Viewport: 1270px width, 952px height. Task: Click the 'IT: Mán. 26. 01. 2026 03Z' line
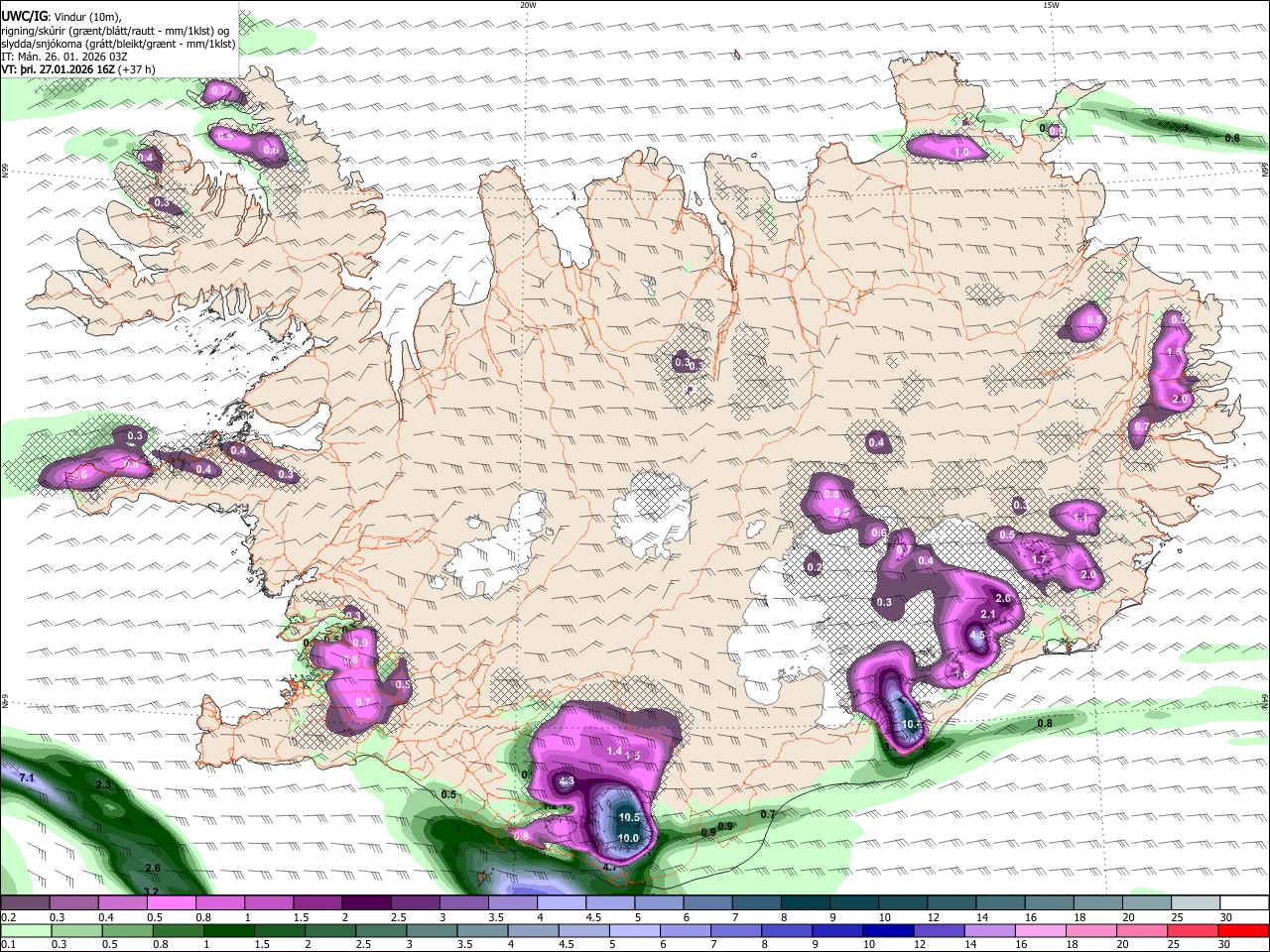pyautogui.click(x=63, y=57)
